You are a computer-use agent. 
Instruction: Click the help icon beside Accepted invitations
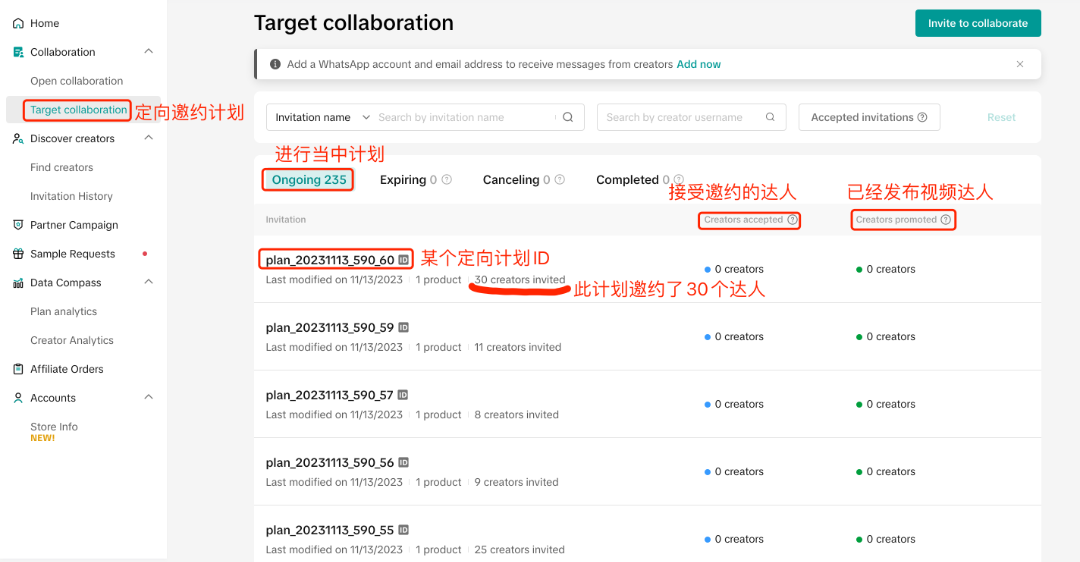pyautogui.click(x=922, y=117)
